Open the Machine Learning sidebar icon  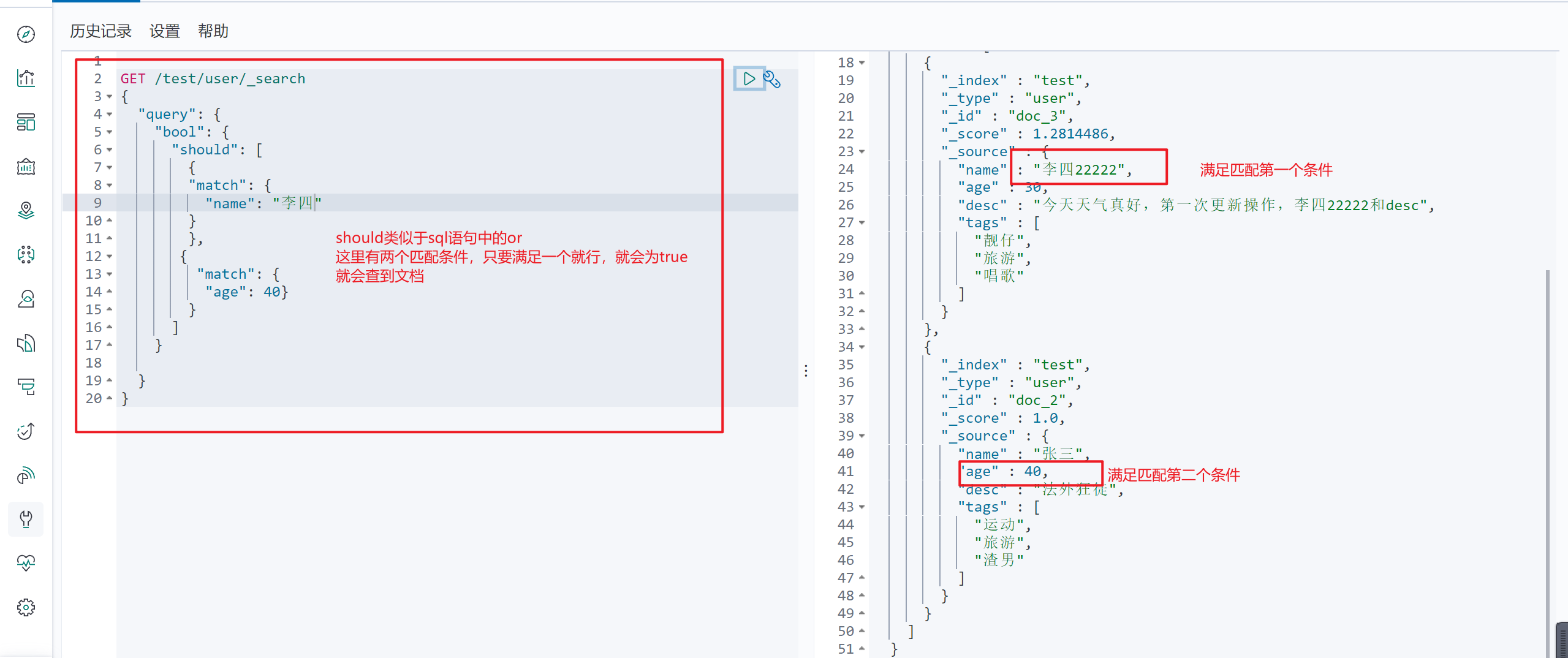[x=26, y=255]
